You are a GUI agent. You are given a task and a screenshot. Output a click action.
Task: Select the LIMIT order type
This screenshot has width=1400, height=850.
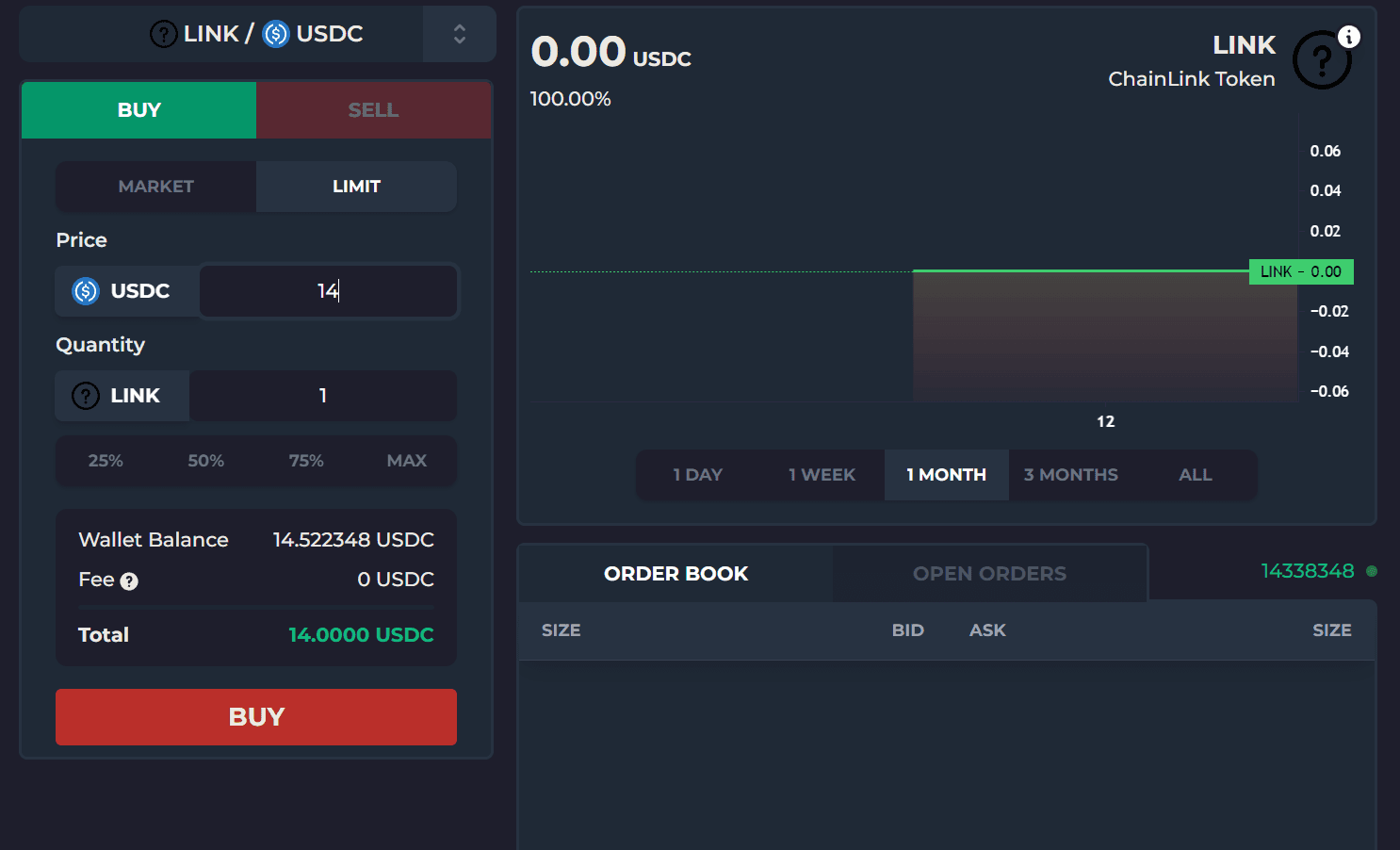point(356,187)
